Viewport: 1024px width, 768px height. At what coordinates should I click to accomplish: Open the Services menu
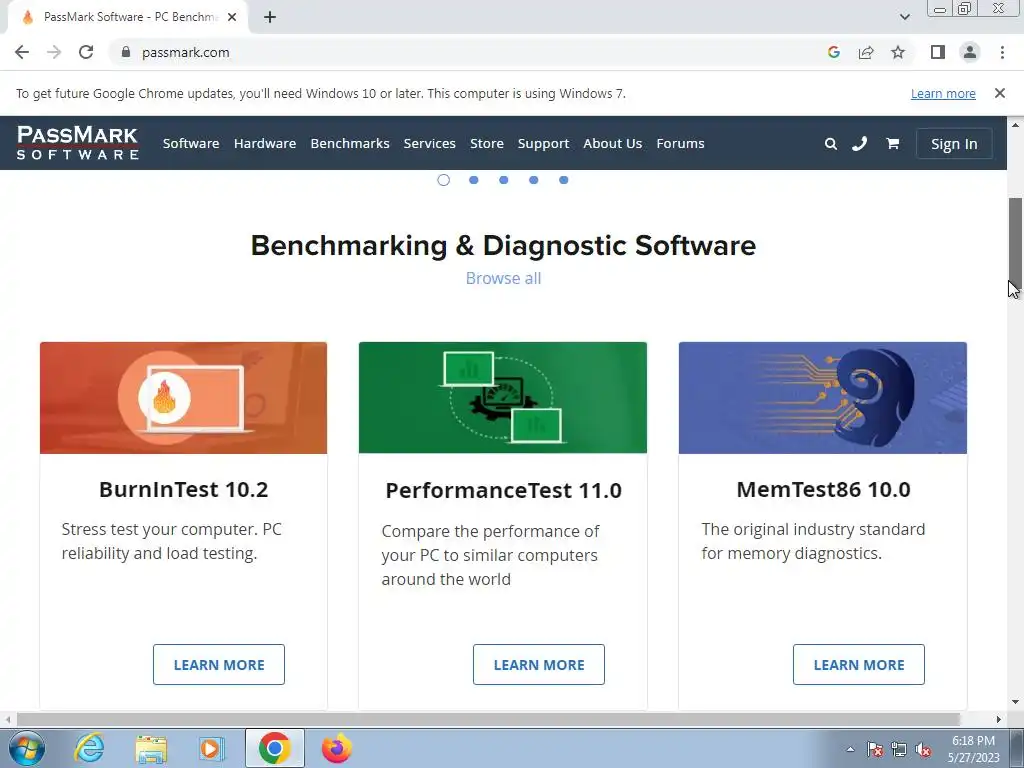tap(429, 143)
